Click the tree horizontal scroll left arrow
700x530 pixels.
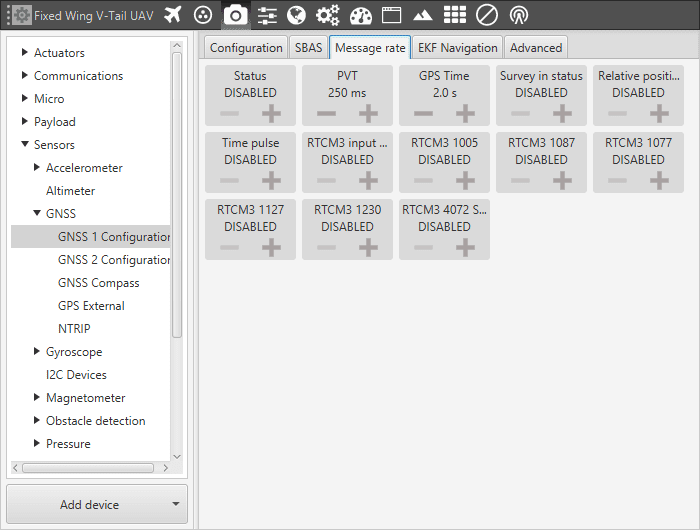(x=15, y=467)
